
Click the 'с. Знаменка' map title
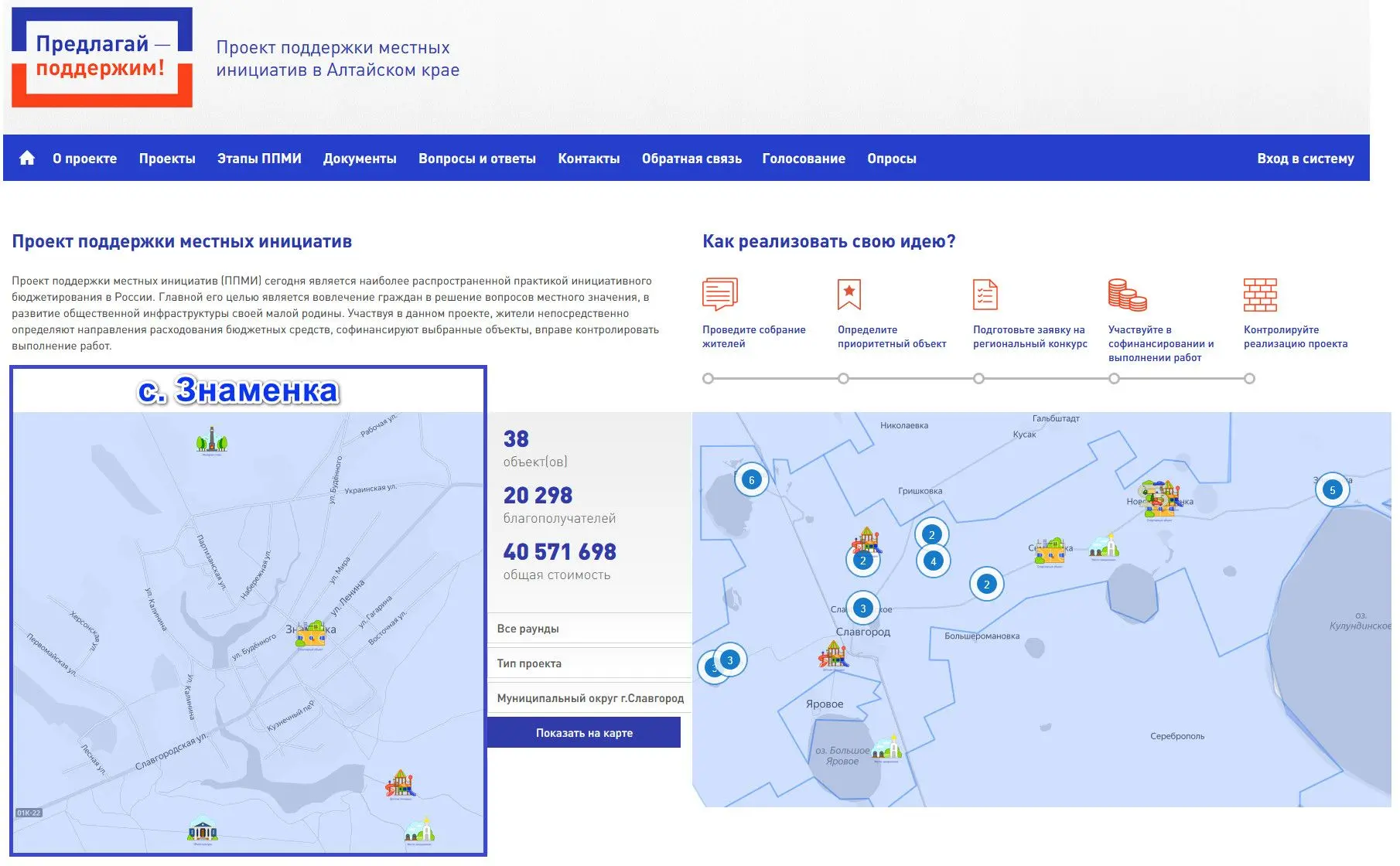click(x=238, y=390)
